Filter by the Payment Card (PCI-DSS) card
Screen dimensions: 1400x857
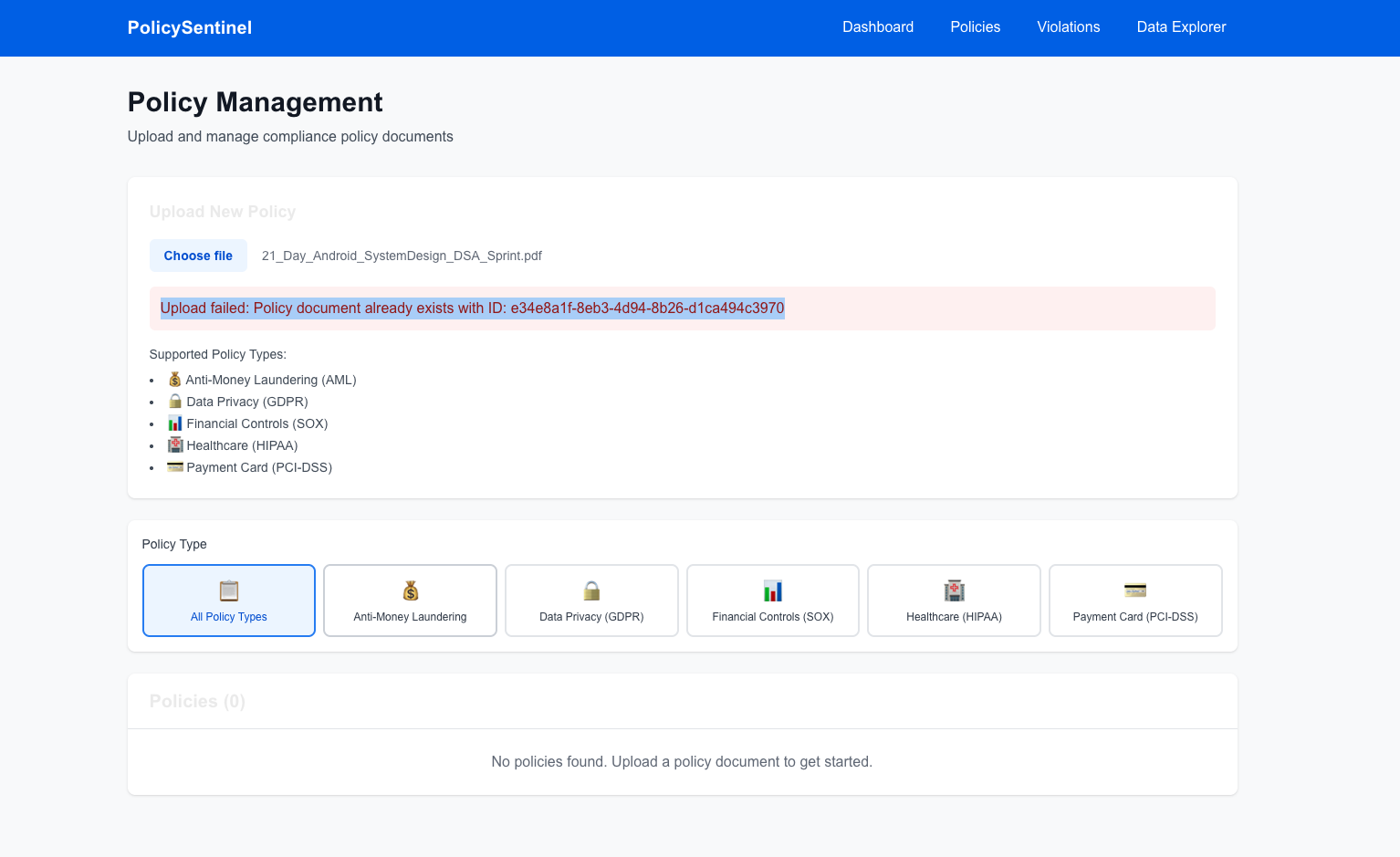click(x=1135, y=601)
